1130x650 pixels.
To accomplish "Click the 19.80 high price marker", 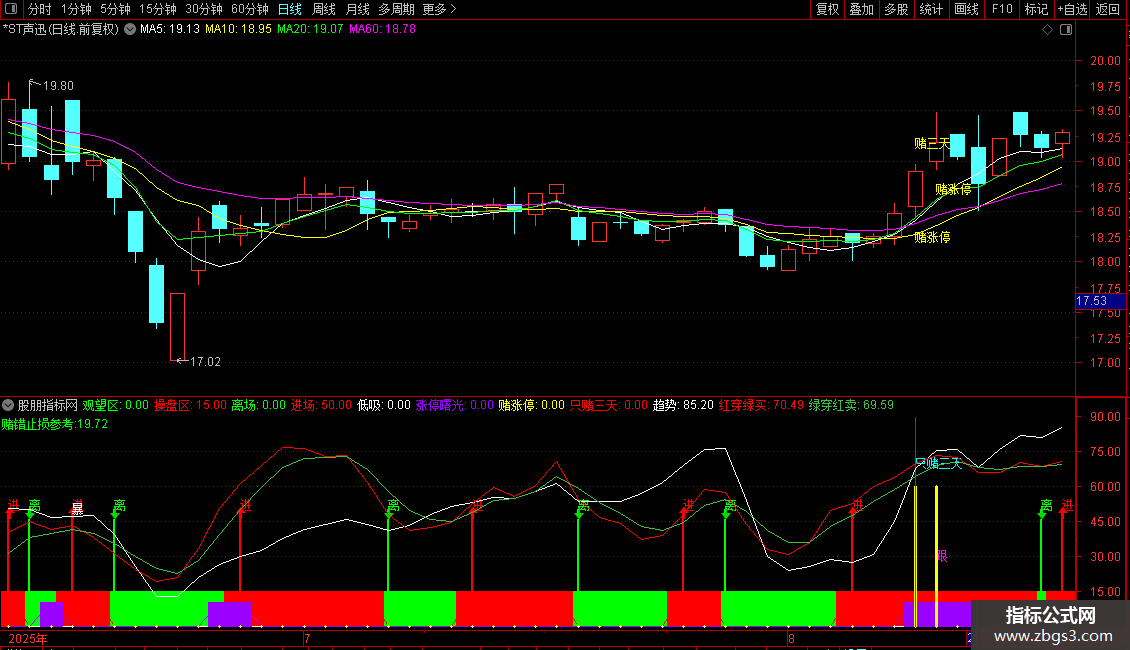I will 58,86.
